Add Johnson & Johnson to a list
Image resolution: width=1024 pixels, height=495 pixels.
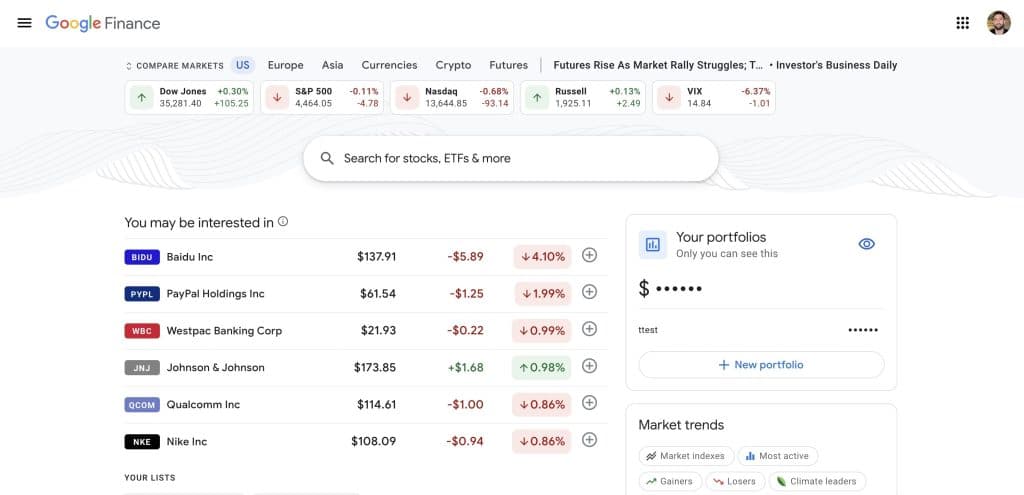point(589,366)
